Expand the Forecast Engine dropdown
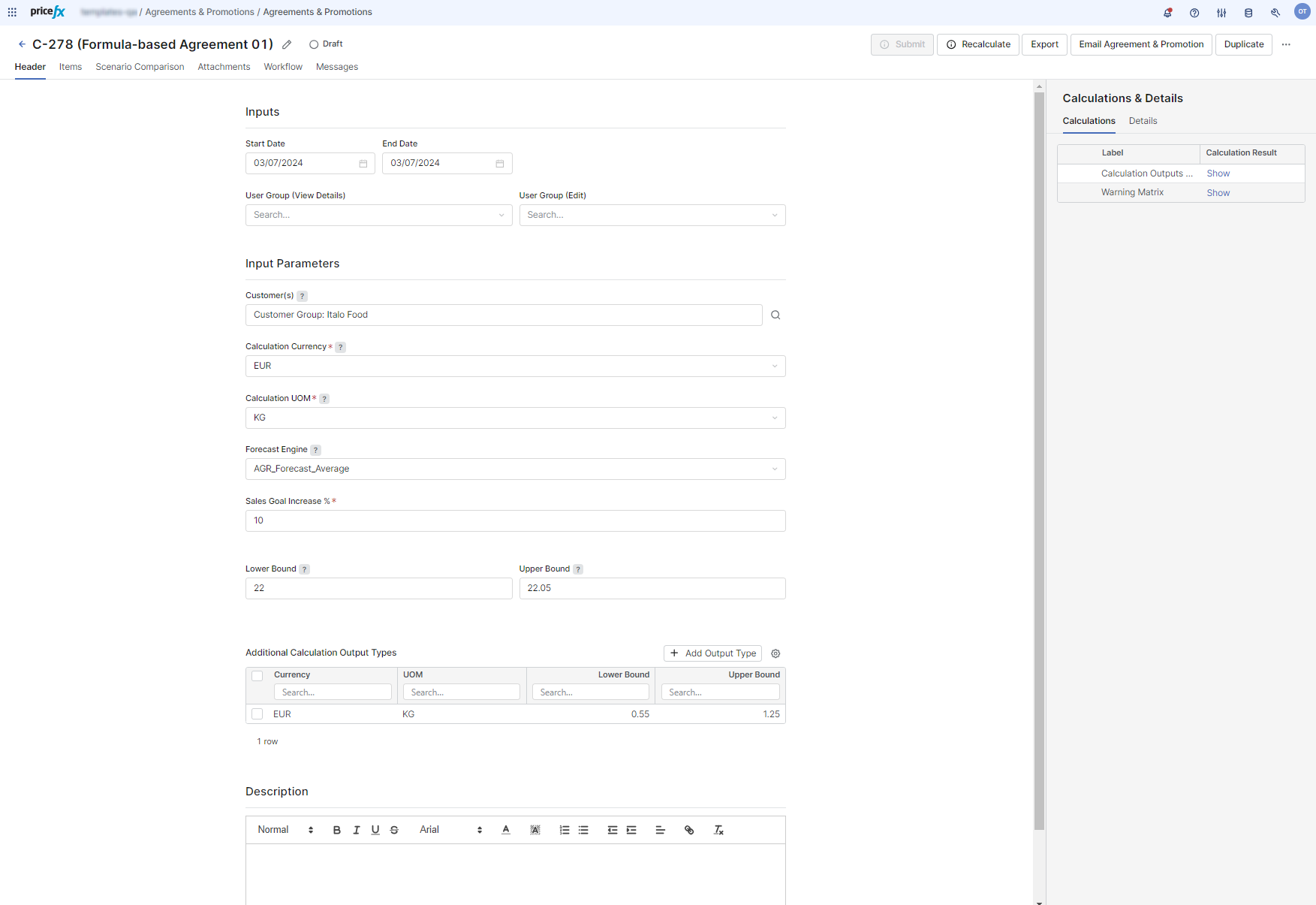The width and height of the screenshot is (1316, 905). coord(774,469)
